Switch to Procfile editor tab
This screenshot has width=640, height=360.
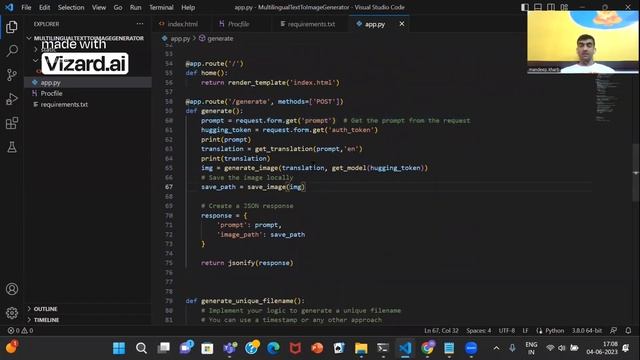[x=241, y=24]
